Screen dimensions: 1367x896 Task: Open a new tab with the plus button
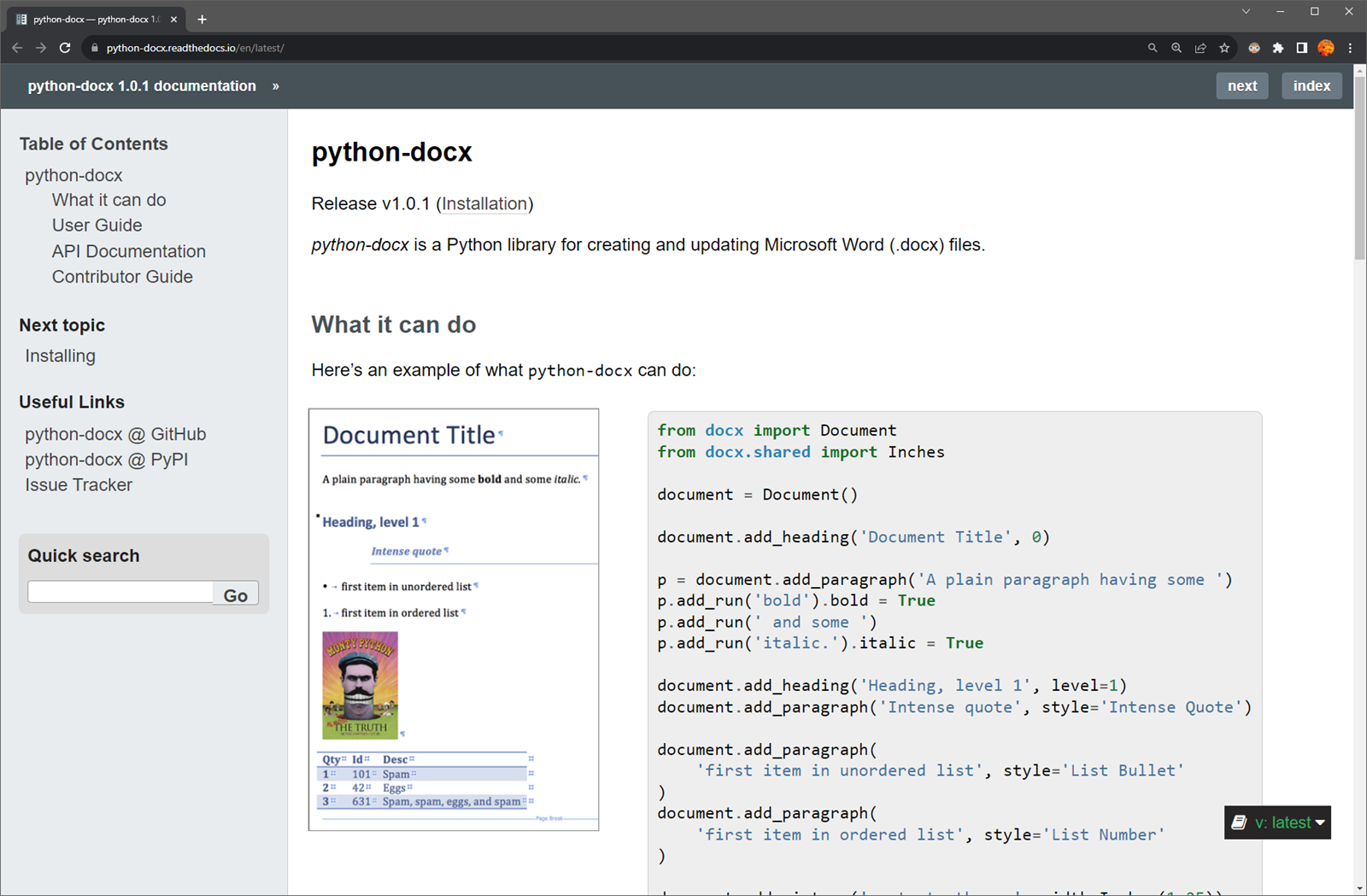point(202,19)
